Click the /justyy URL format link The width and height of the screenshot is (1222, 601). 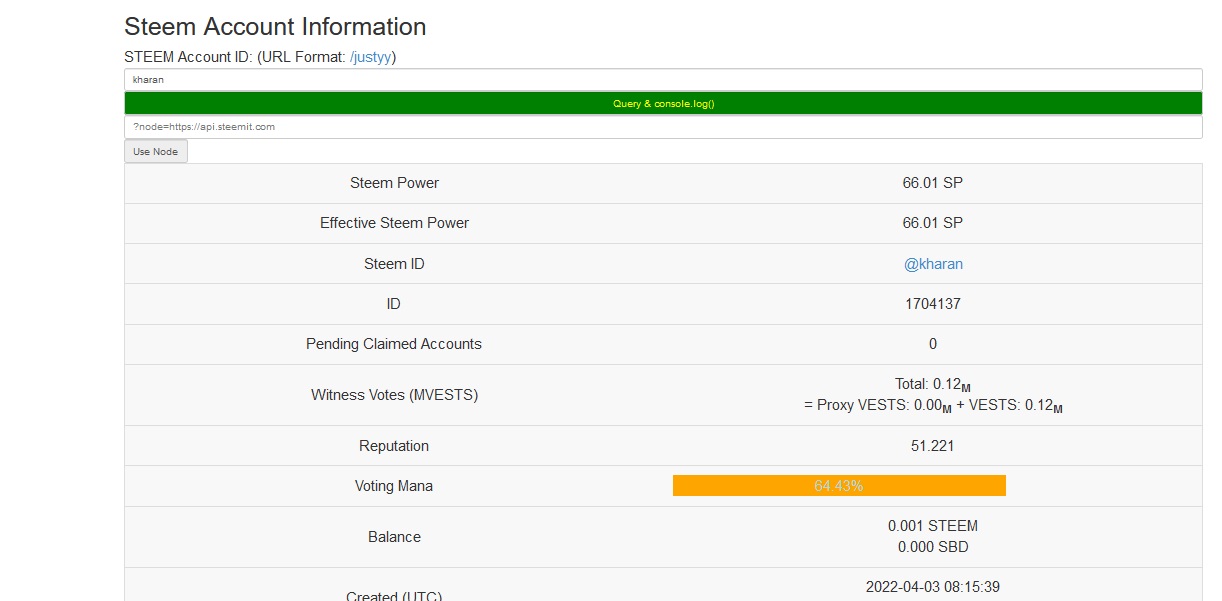pos(370,57)
